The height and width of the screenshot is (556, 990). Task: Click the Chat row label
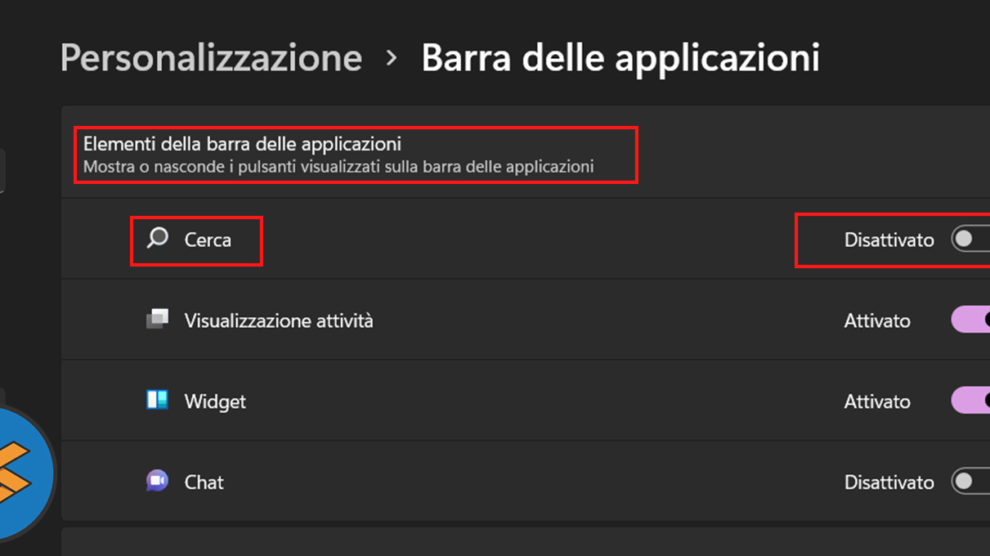coord(204,482)
